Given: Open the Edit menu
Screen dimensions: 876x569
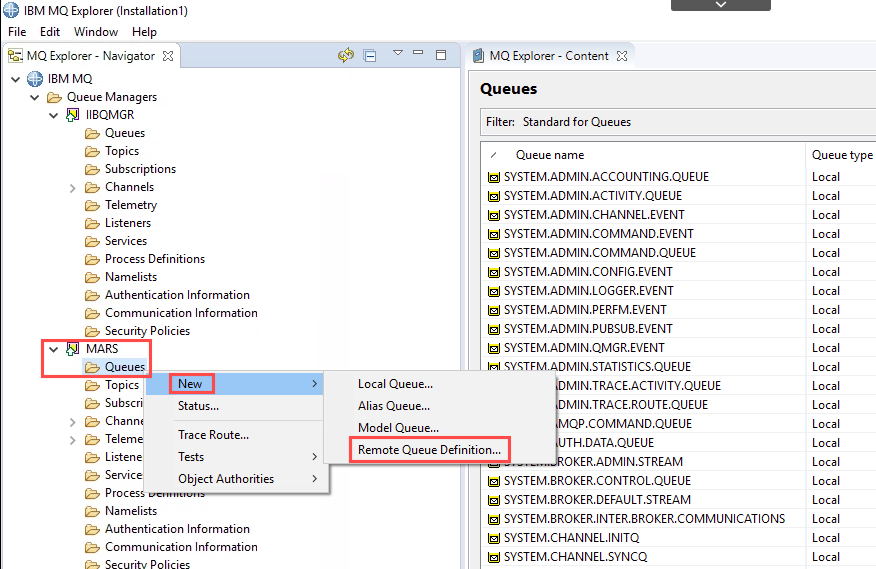Looking at the screenshot, I should tap(50, 32).
